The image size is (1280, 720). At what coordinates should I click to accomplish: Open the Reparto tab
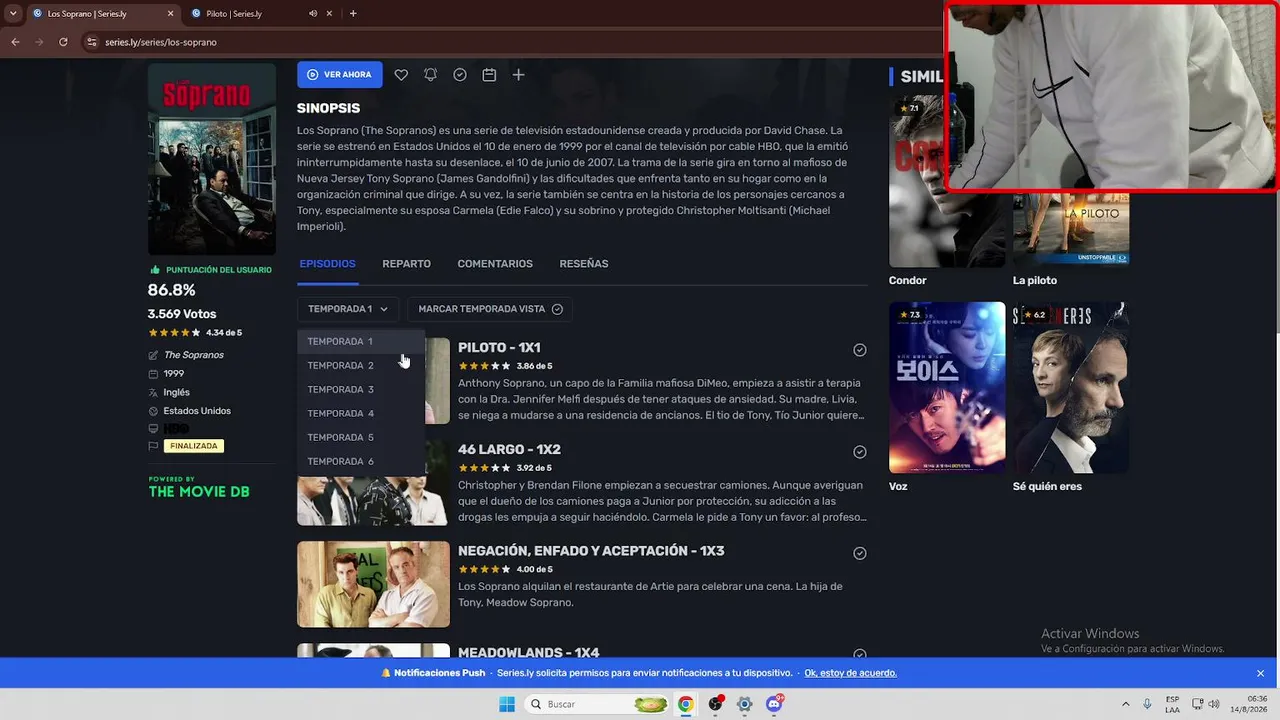click(406, 264)
